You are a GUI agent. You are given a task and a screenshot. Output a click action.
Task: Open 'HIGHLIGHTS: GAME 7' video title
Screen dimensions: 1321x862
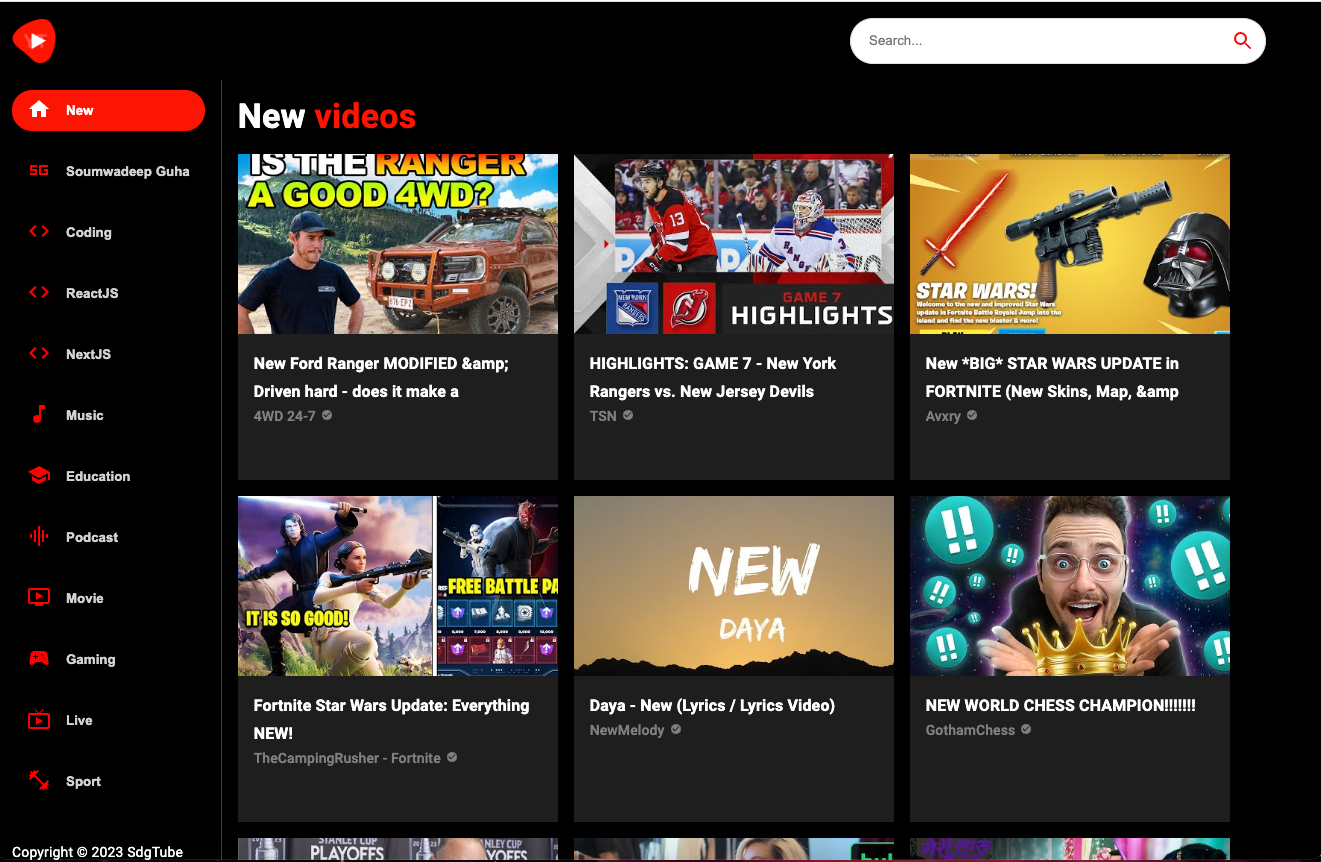713,377
